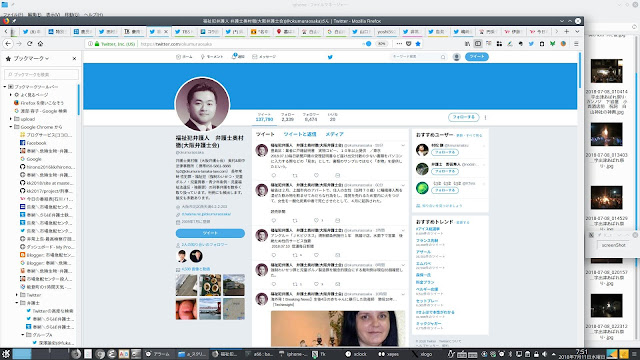The width and height of the screenshot is (640, 360).
Task: Save page to Pocket icon
Action: (409, 44)
